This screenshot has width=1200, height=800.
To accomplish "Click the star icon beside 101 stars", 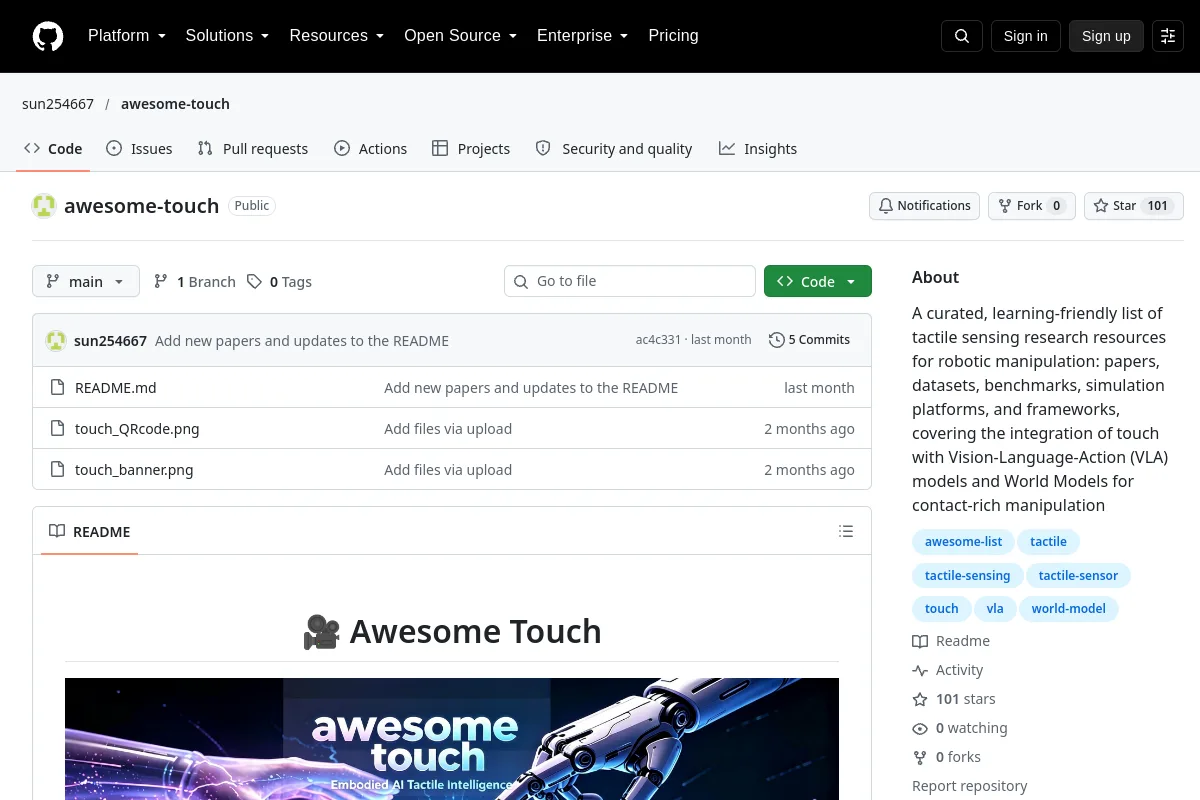I will tap(920, 699).
